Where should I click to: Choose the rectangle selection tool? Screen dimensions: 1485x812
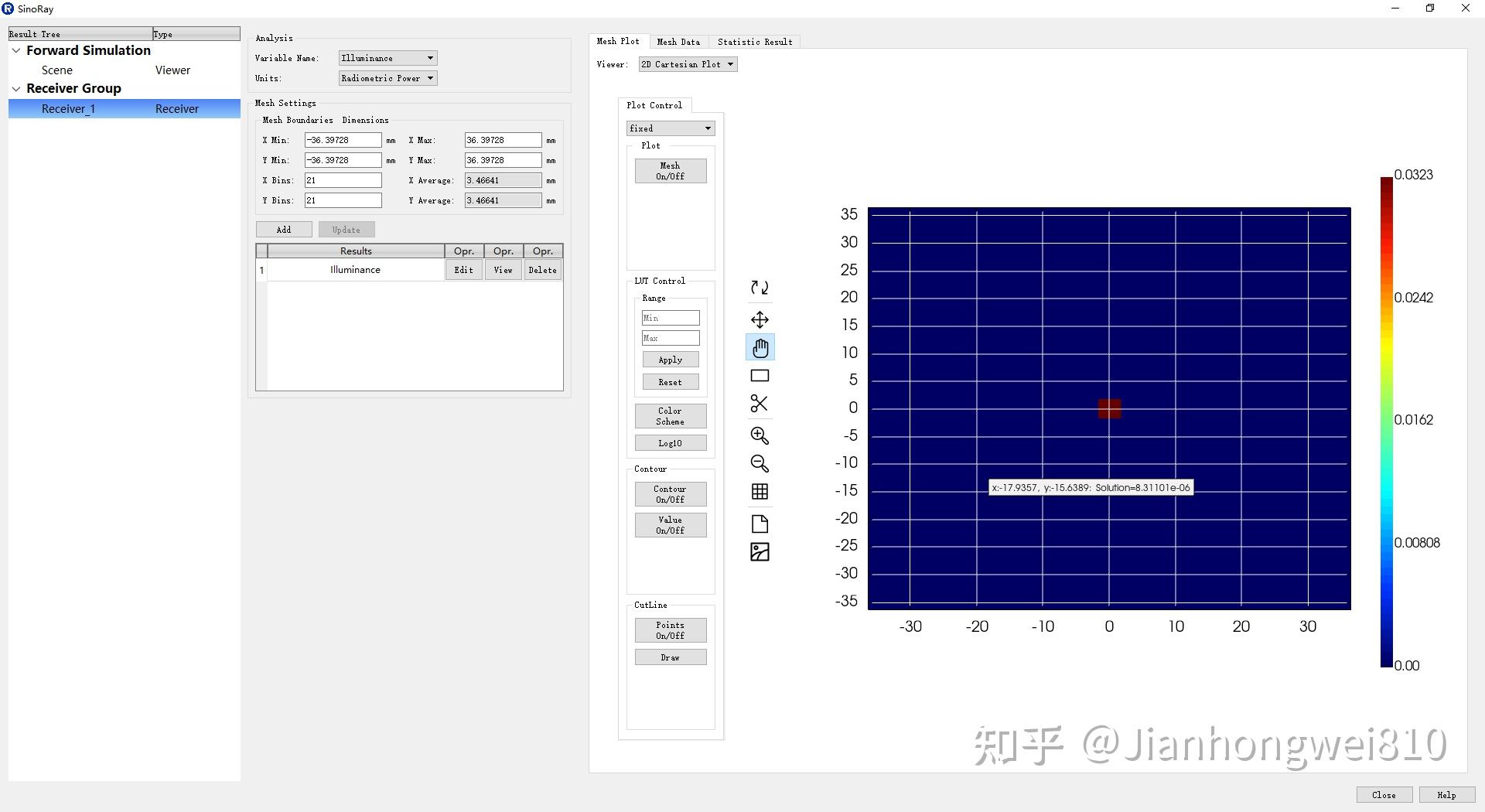[760, 375]
